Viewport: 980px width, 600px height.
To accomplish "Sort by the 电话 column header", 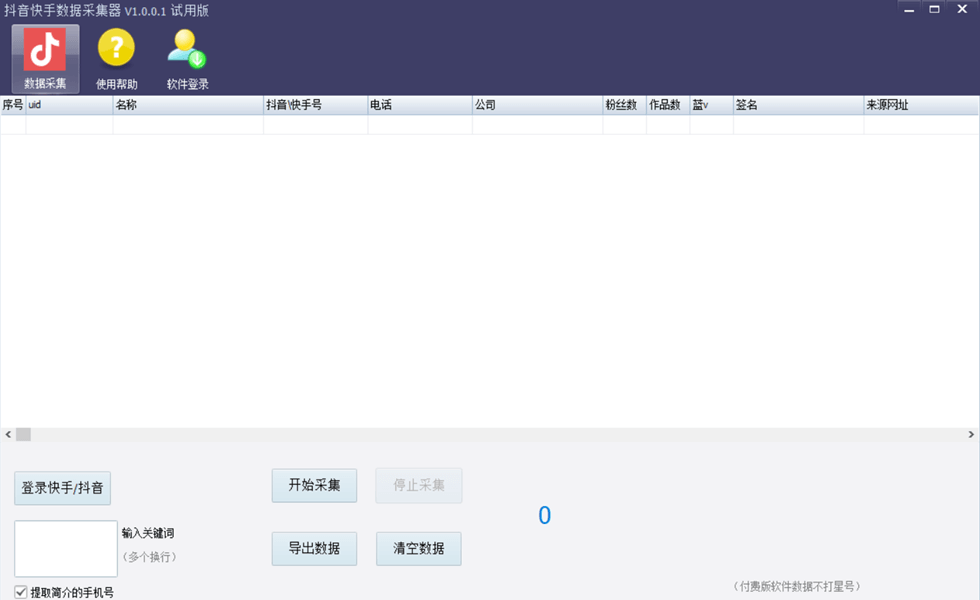I will (x=420, y=105).
